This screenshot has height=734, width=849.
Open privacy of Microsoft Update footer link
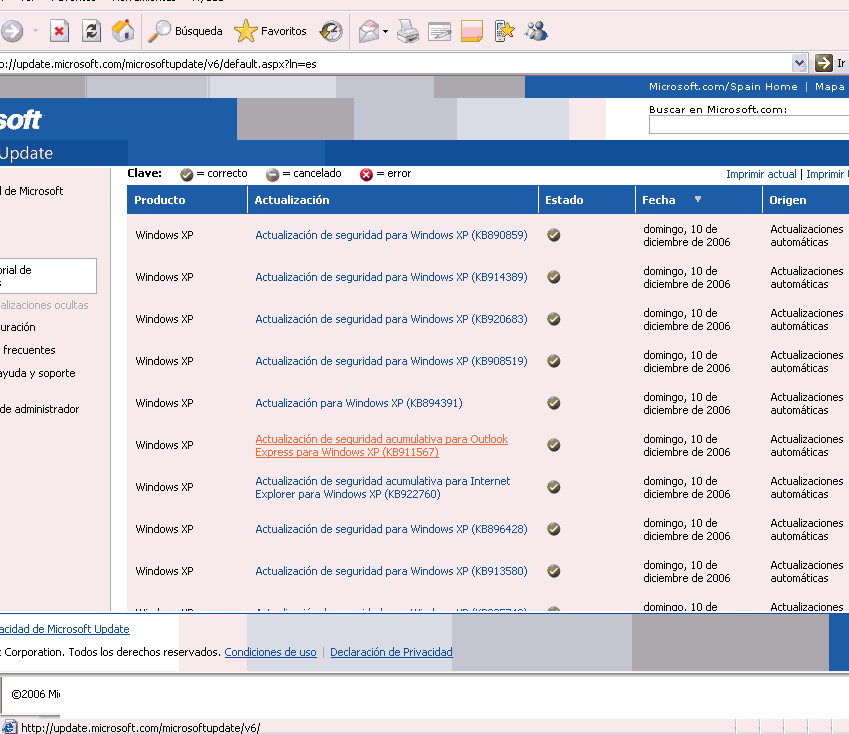point(64,629)
